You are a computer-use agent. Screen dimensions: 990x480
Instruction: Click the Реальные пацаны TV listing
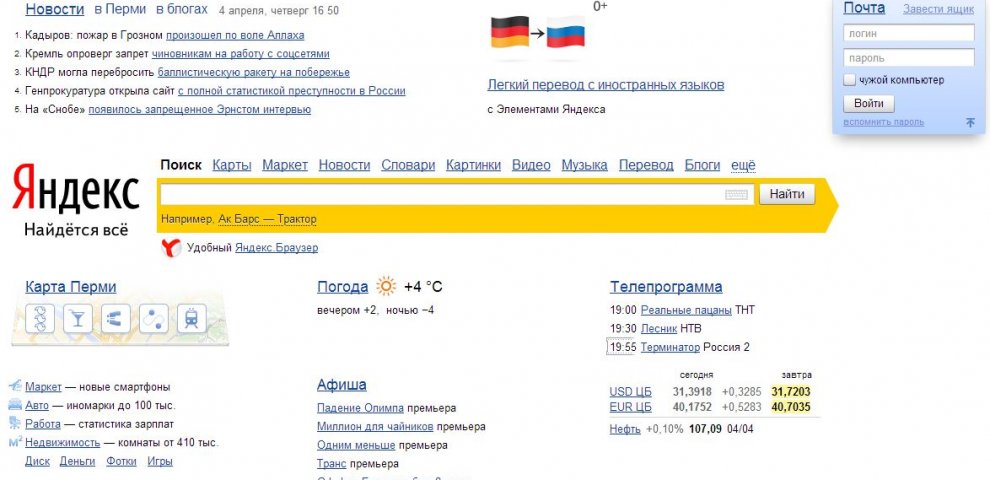point(686,310)
